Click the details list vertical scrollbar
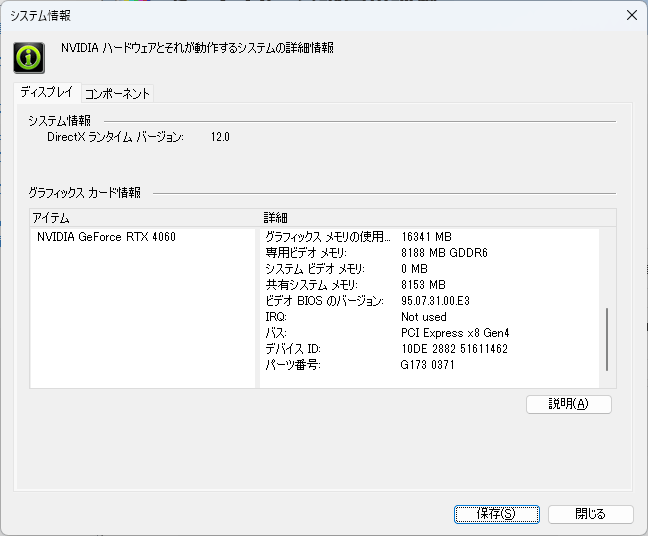 click(607, 339)
